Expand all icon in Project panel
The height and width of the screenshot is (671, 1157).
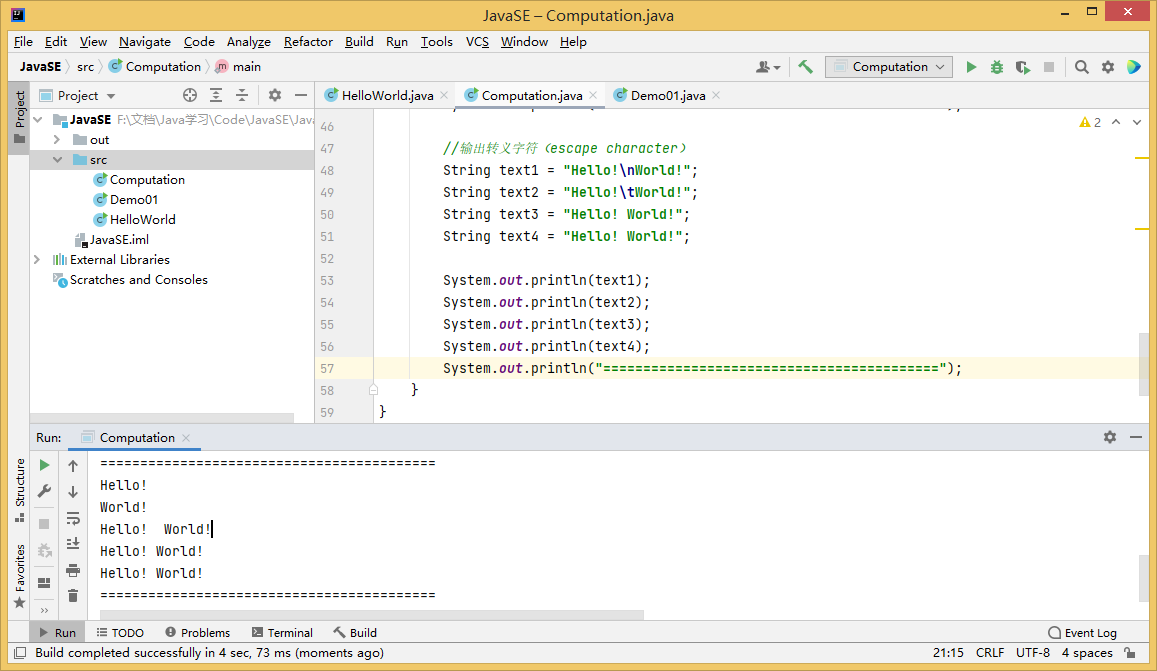point(215,95)
